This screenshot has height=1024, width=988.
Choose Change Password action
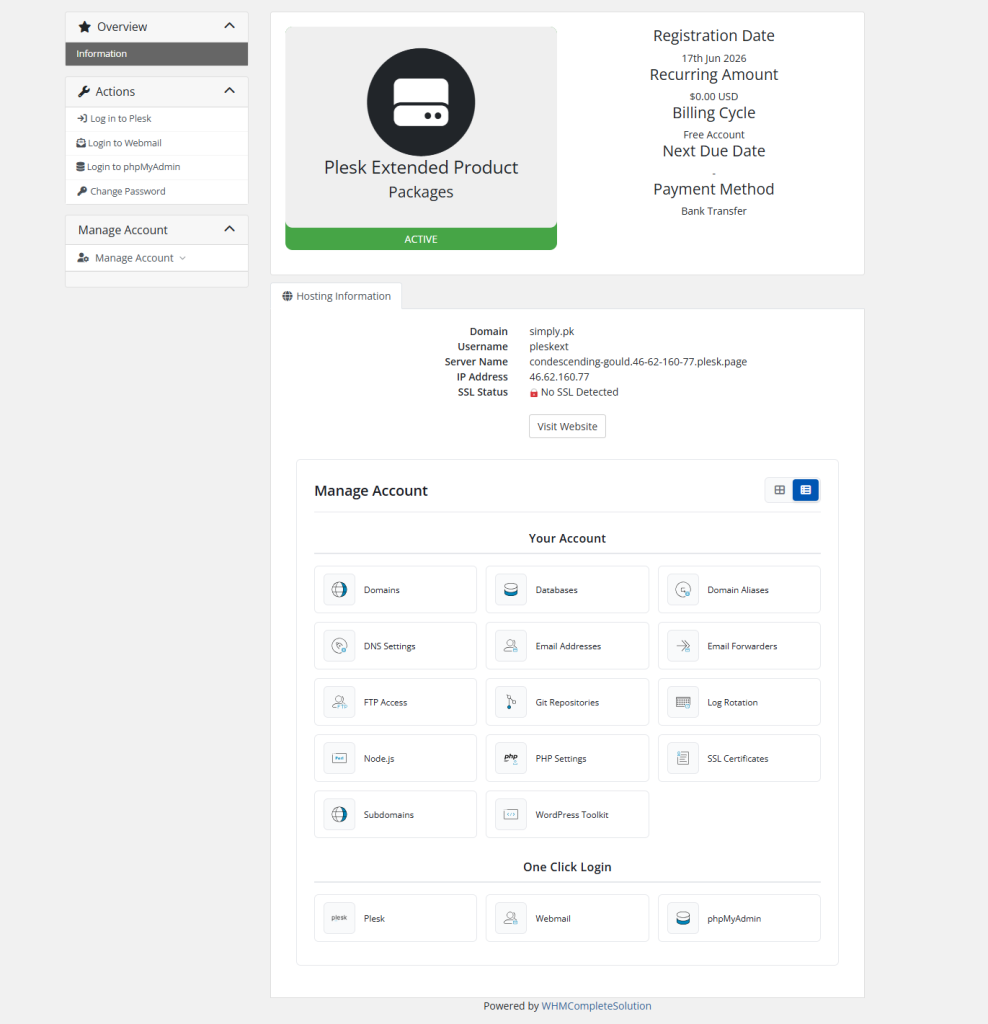[x=157, y=191]
